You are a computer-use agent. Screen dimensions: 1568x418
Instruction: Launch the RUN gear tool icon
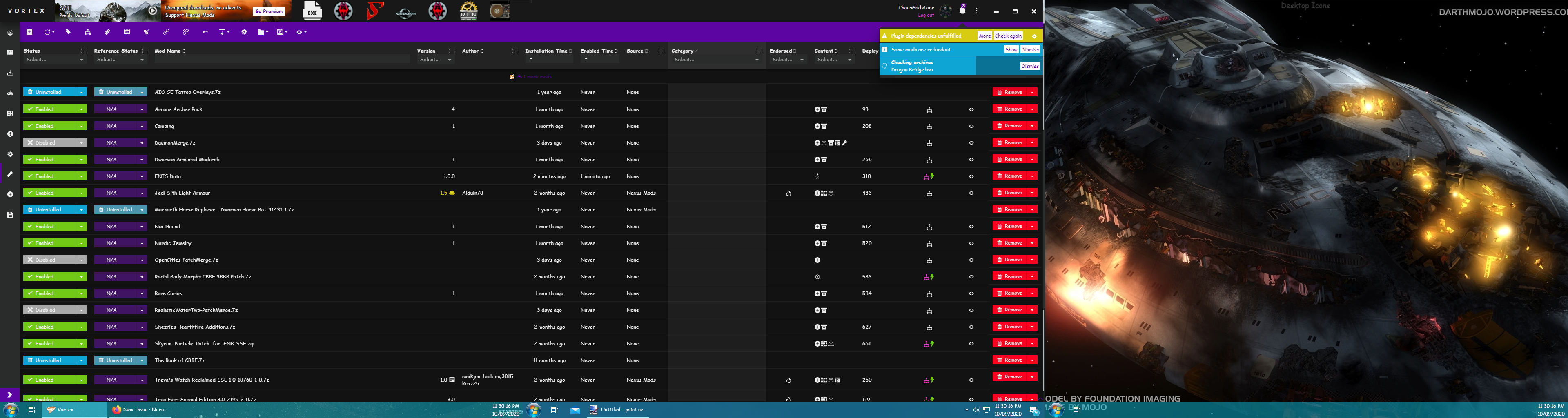pyautogui.click(x=469, y=10)
